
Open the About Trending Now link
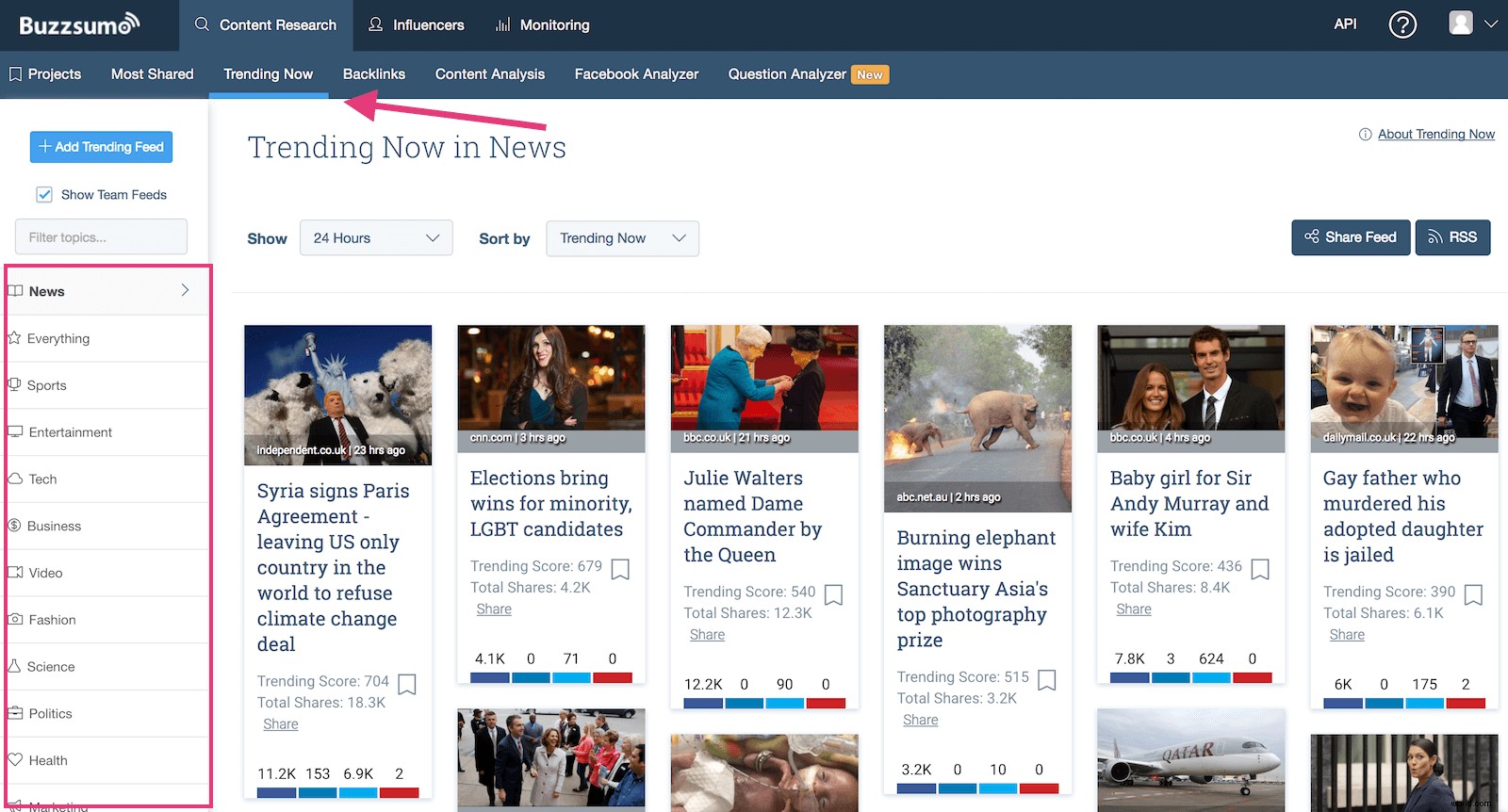coord(1436,135)
